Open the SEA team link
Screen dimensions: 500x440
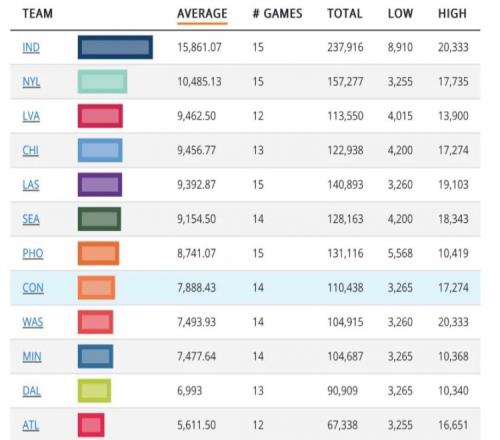tap(31, 219)
